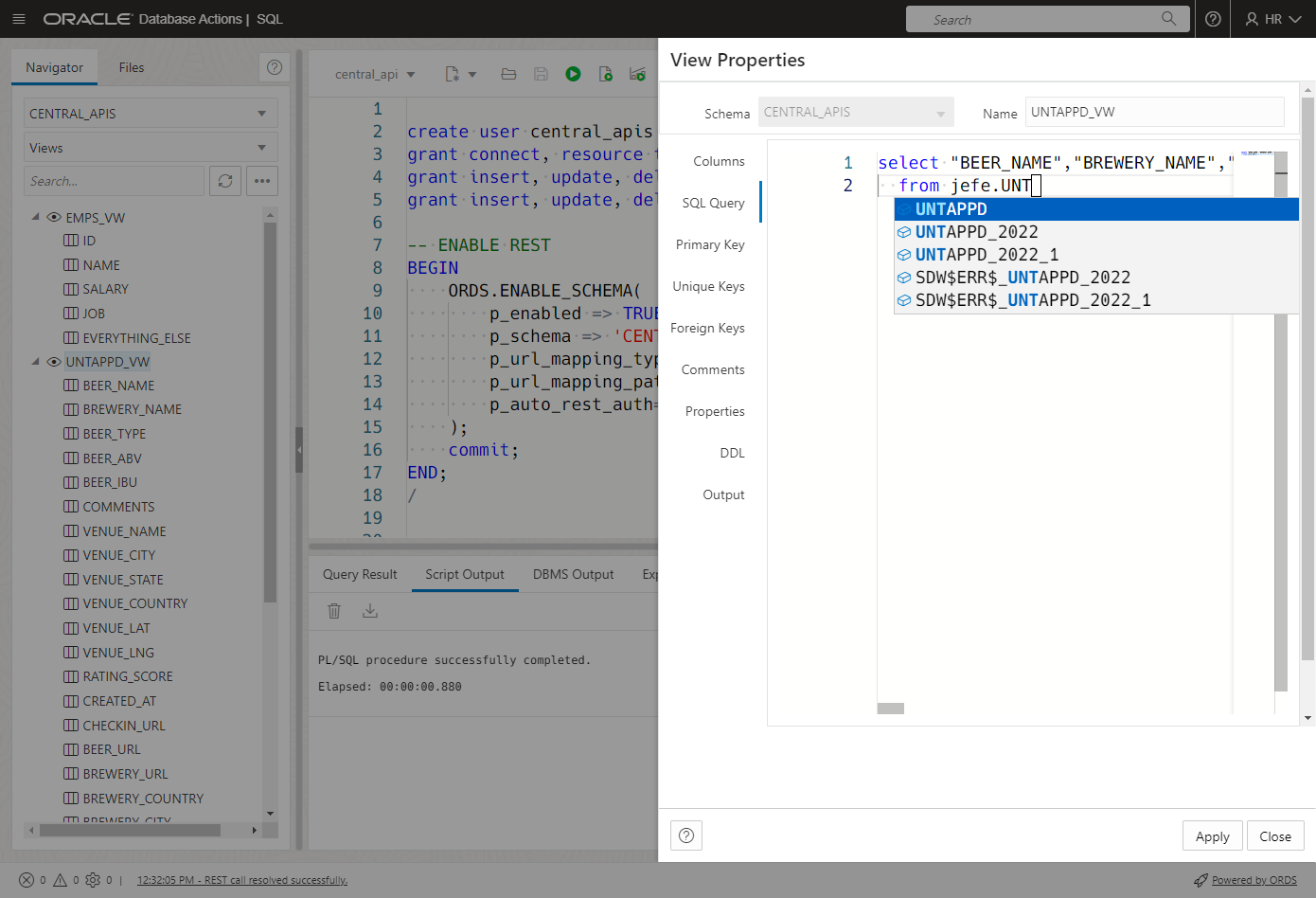Click the Powered by ORDS link
Image resolution: width=1316 pixels, height=898 pixels.
tap(1254, 880)
